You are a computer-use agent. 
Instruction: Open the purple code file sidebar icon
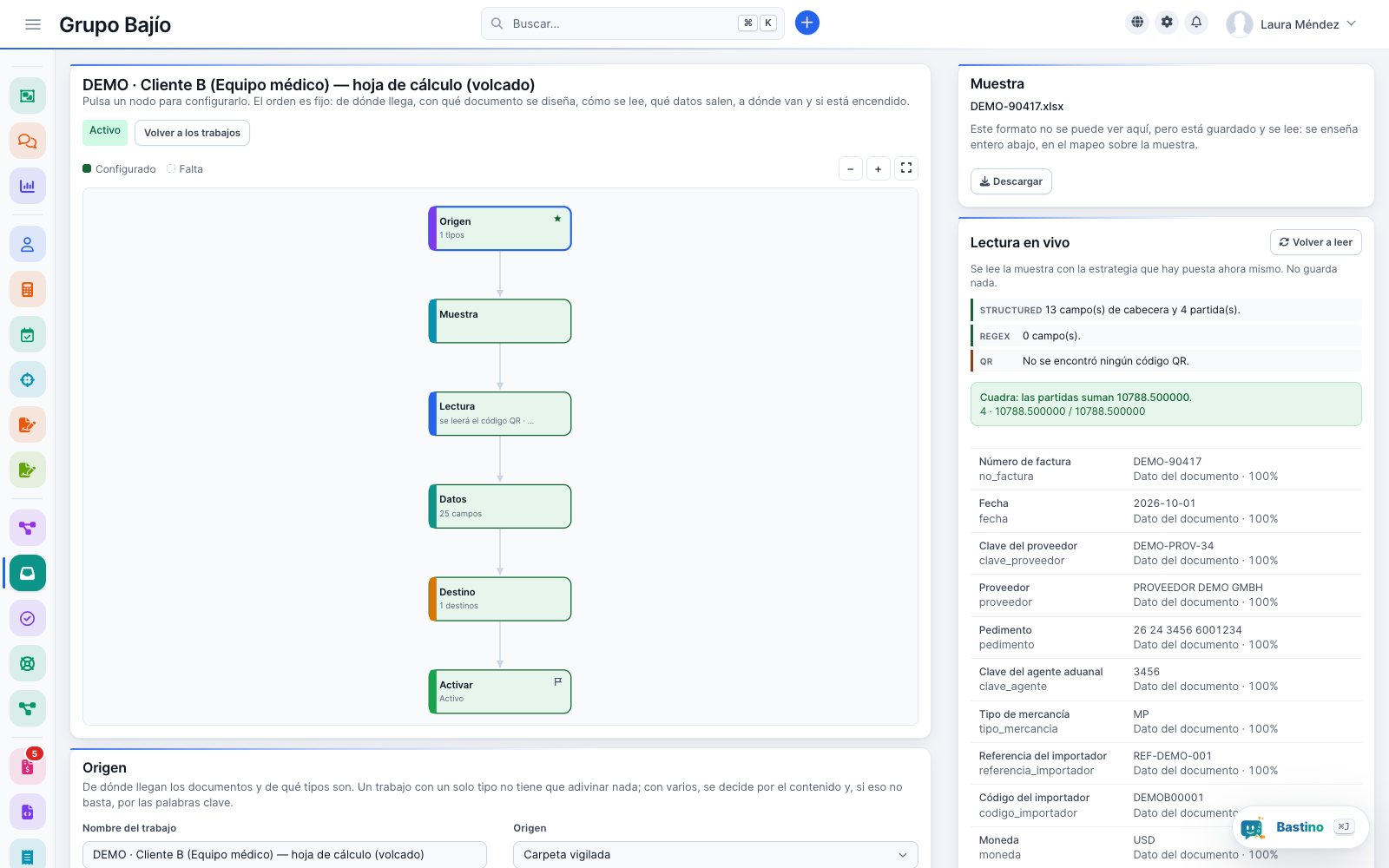click(x=28, y=812)
